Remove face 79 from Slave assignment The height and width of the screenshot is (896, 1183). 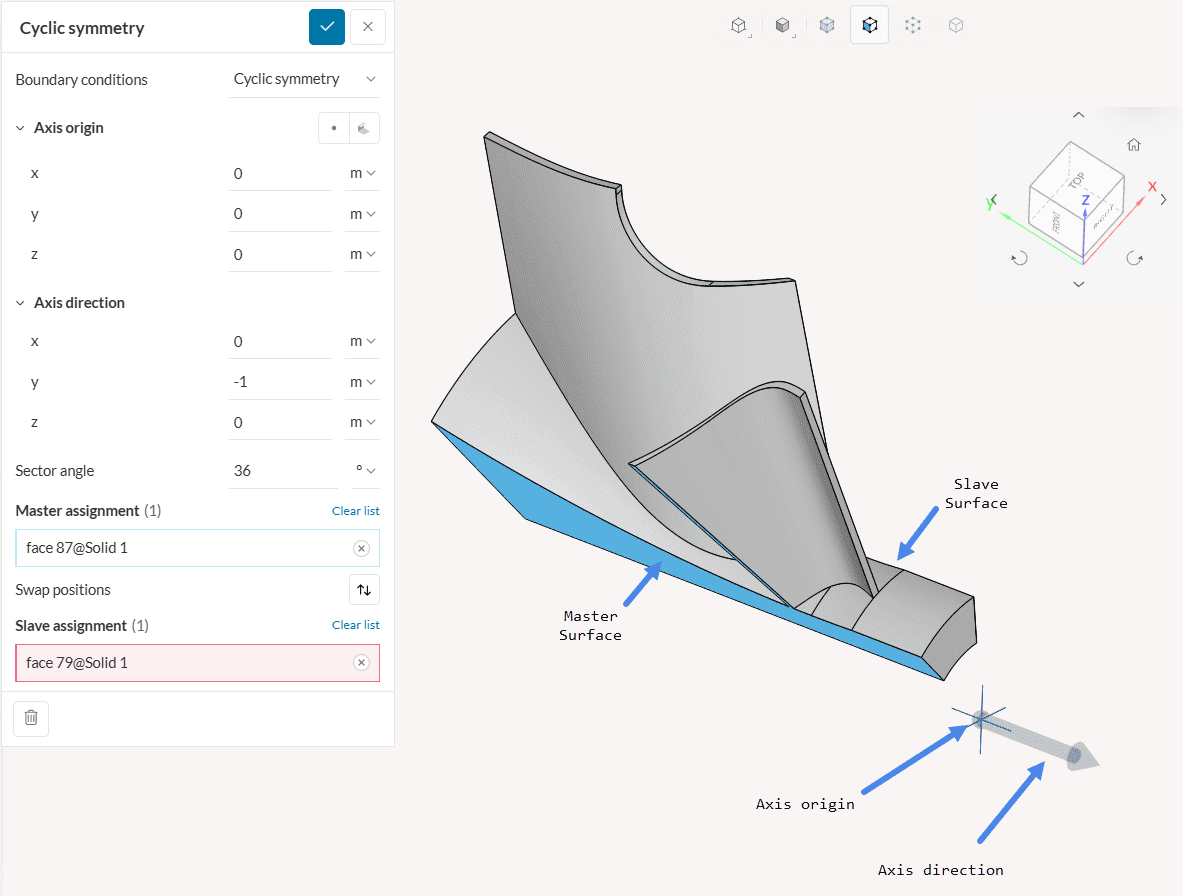(x=361, y=663)
